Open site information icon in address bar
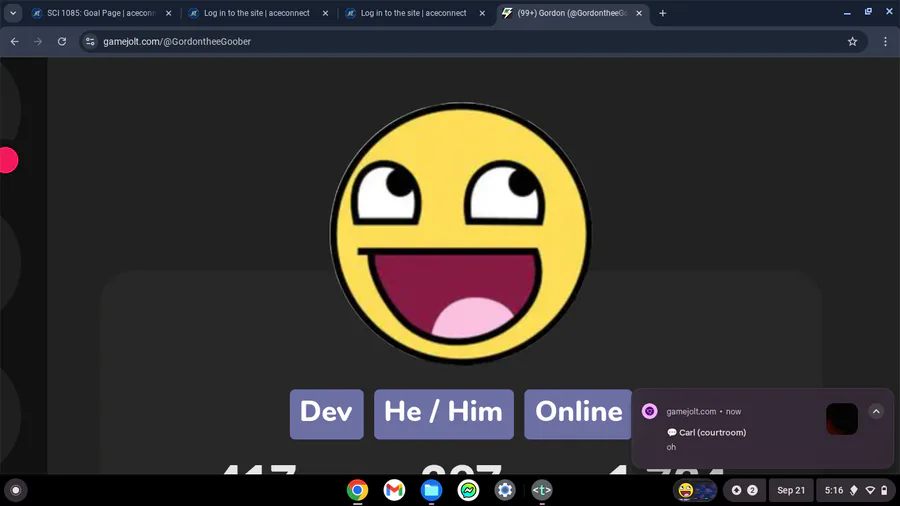 90,41
